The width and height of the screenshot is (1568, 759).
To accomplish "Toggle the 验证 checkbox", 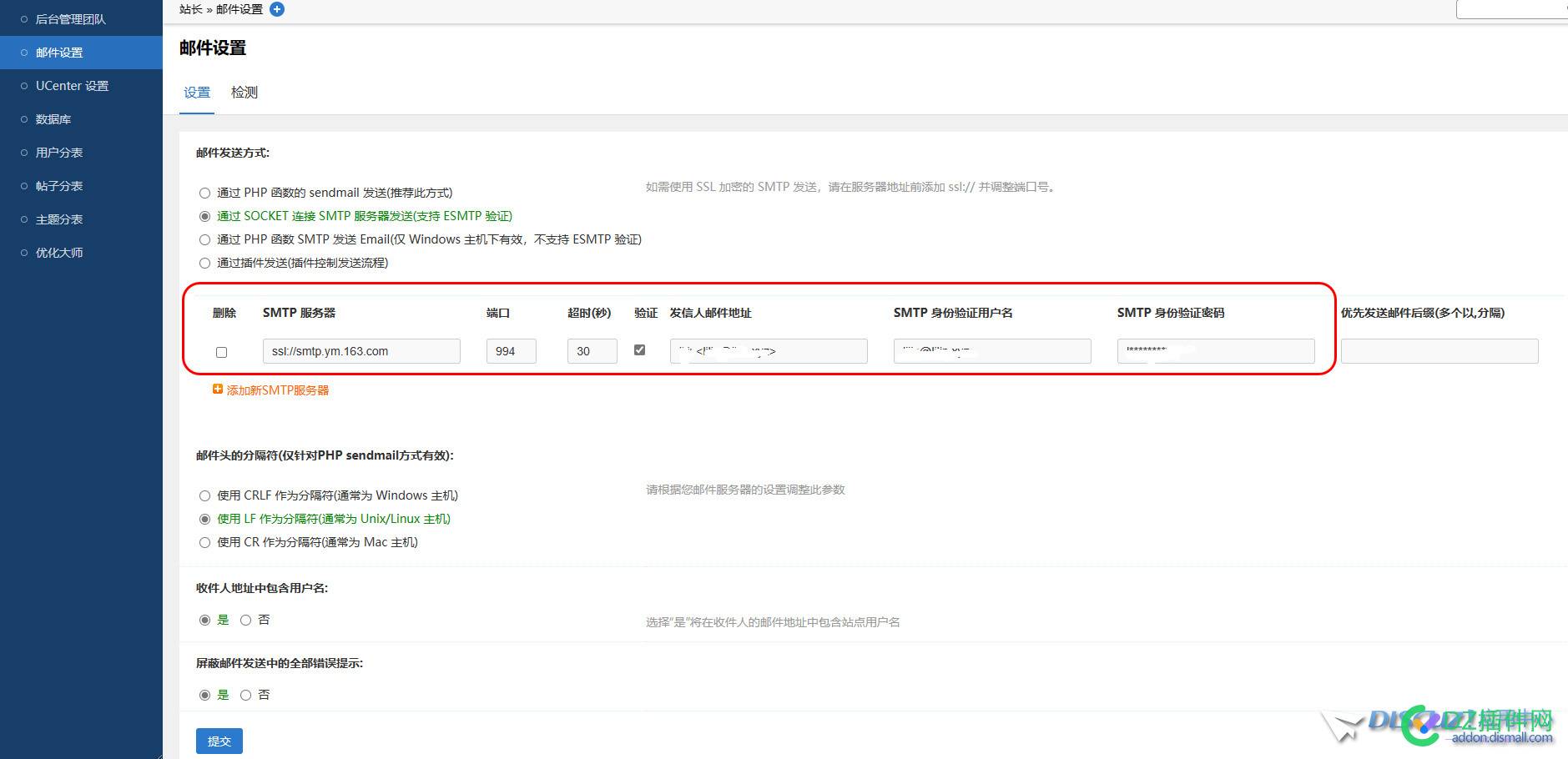I will click(x=639, y=349).
